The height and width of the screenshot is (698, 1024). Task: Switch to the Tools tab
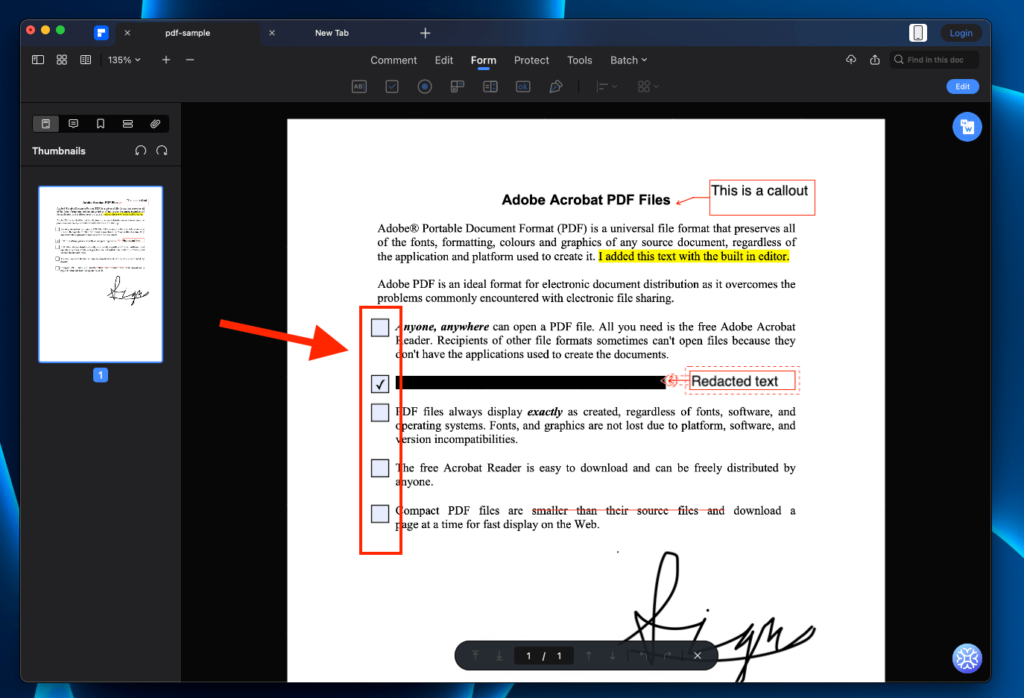tap(579, 60)
